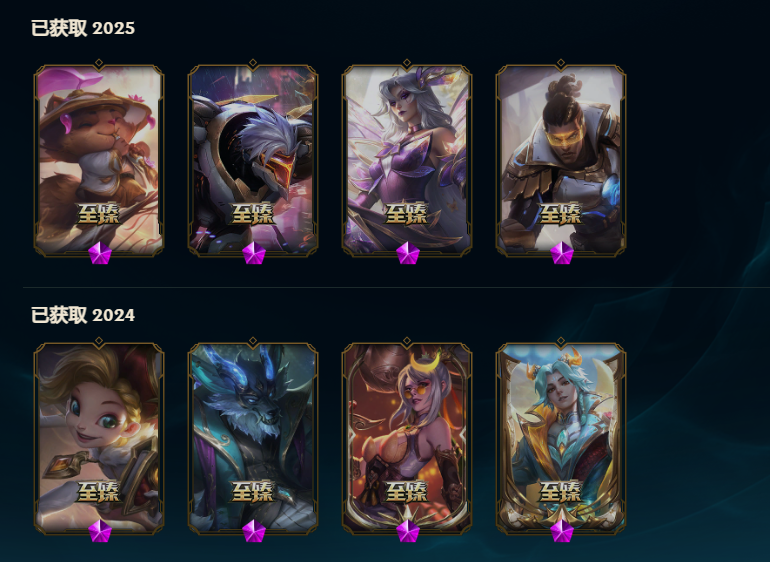Click the 已获取 2024 section heading
770x562 pixels.
[83, 315]
